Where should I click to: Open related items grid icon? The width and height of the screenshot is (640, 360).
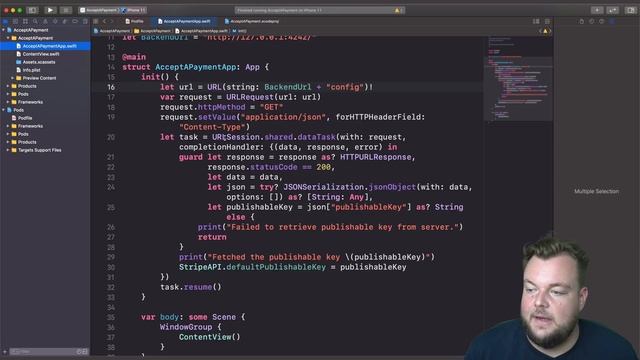coord(96,21)
